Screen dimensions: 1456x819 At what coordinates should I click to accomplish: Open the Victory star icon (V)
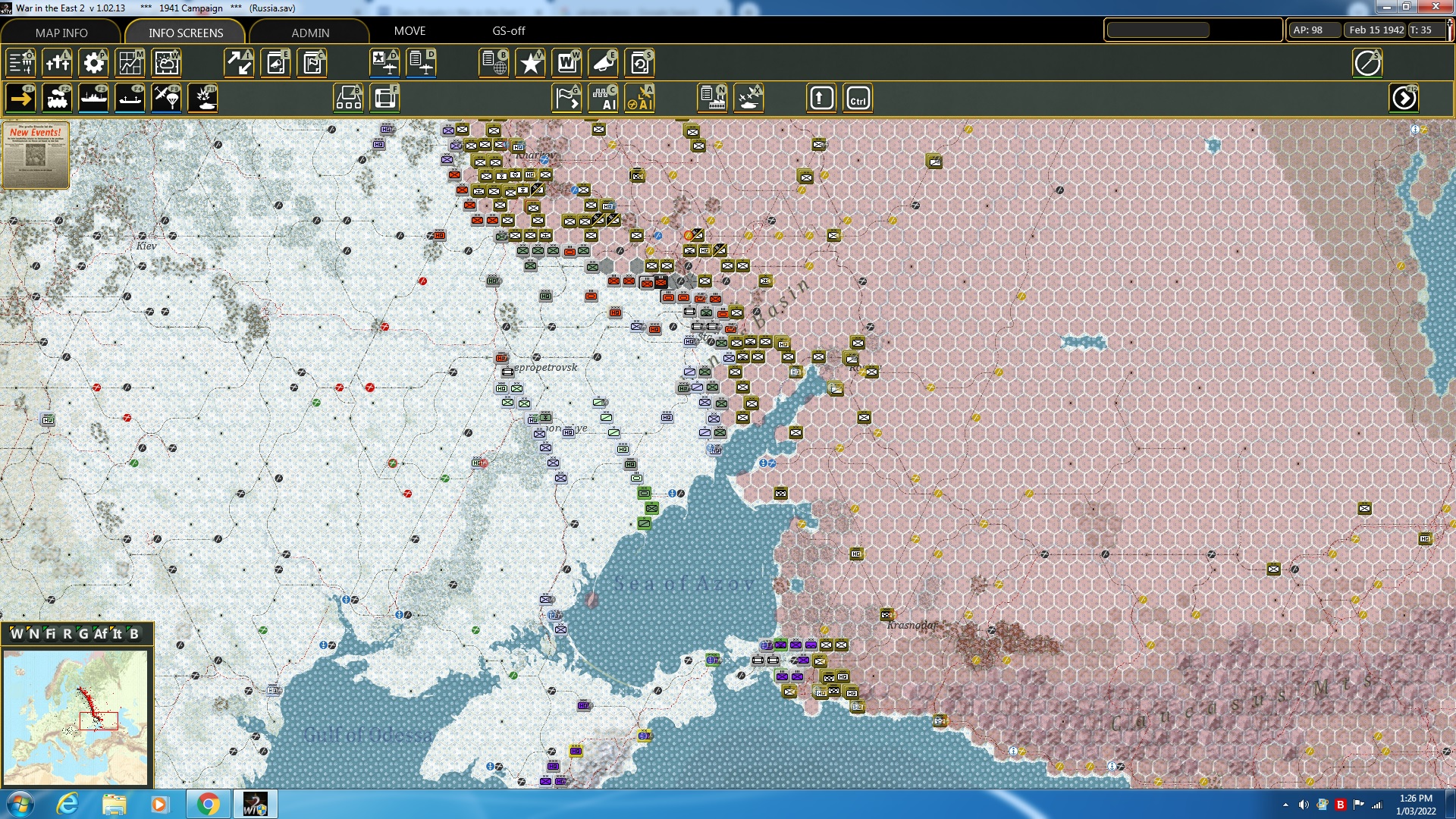[x=531, y=63]
